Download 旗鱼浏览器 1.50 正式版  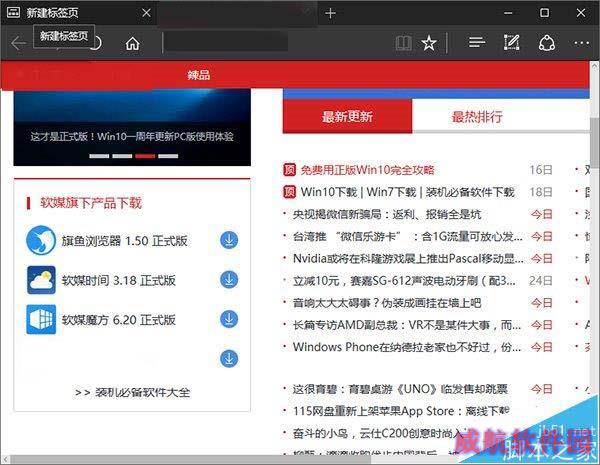pos(229,240)
